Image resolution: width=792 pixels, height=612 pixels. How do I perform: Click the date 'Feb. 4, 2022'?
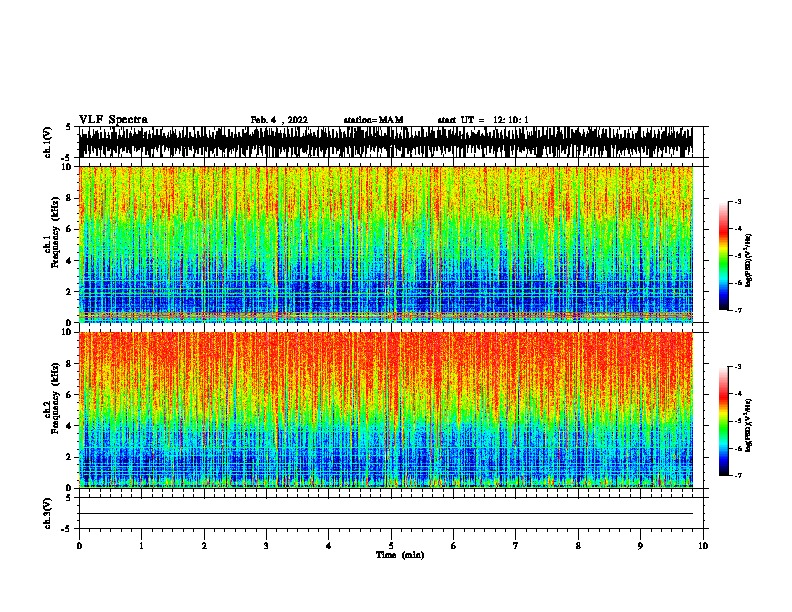point(279,120)
